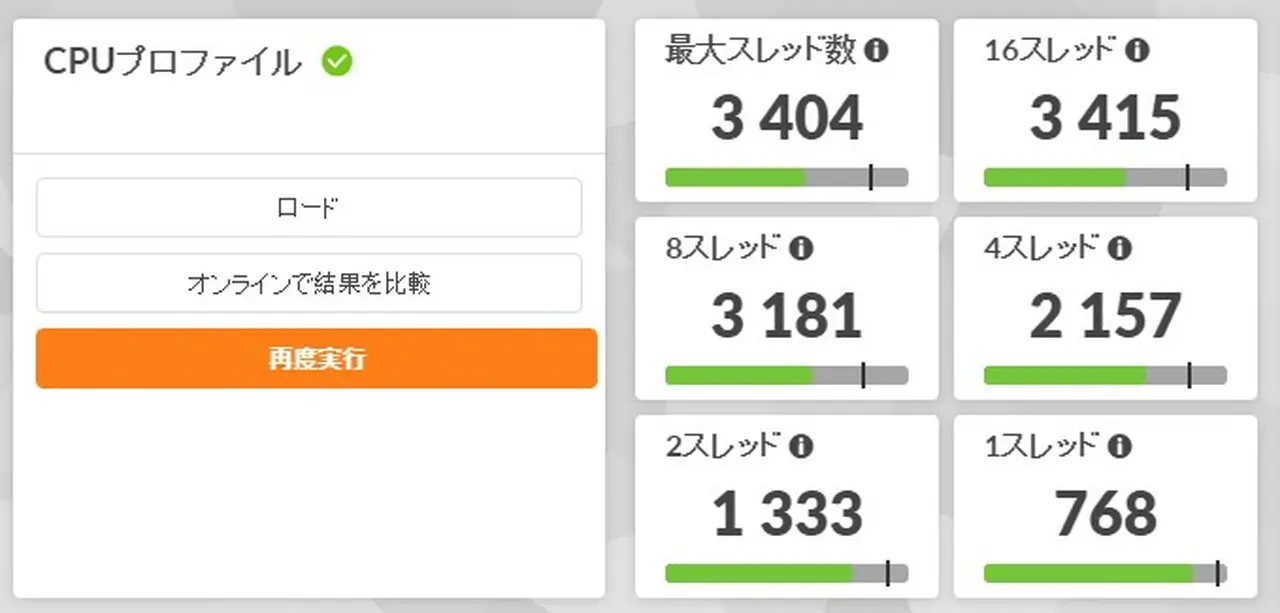
Task: Click info icon beside 最大スレッド数
Action: (876, 51)
